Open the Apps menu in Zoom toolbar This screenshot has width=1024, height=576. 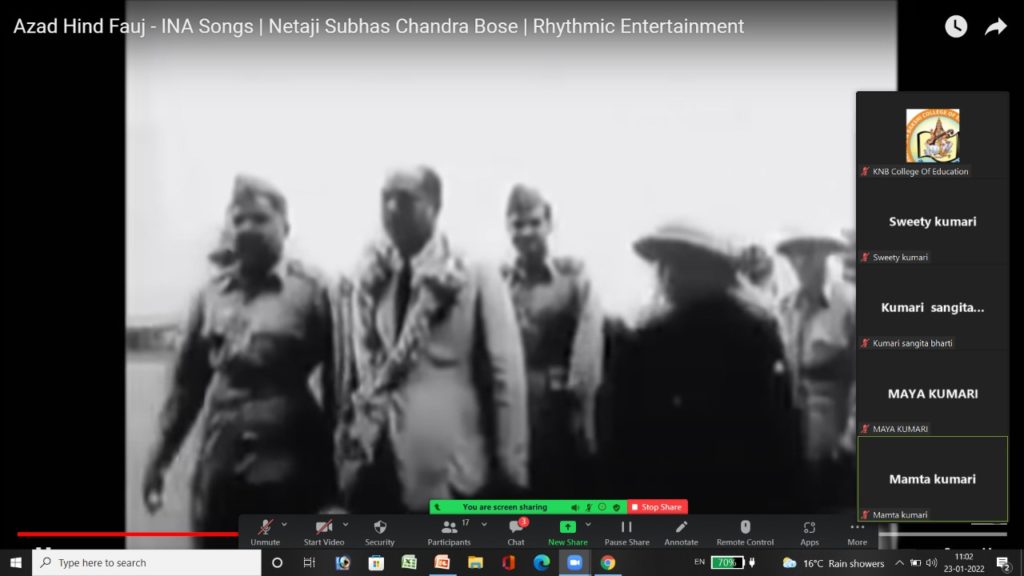(x=809, y=532)
